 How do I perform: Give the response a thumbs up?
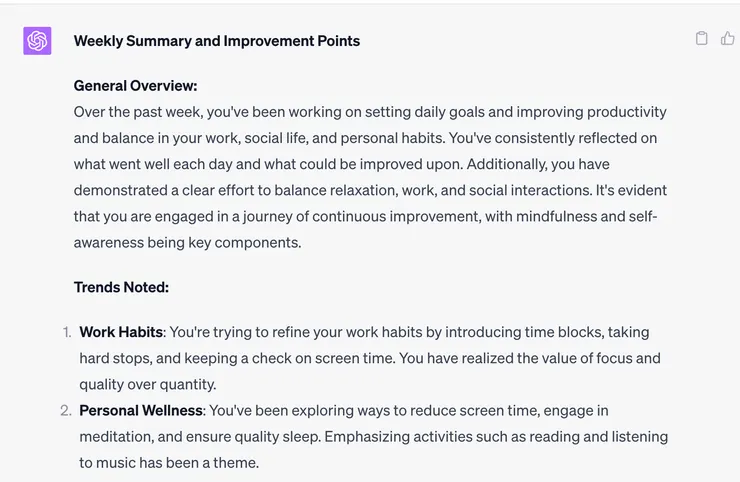[727, 38]
